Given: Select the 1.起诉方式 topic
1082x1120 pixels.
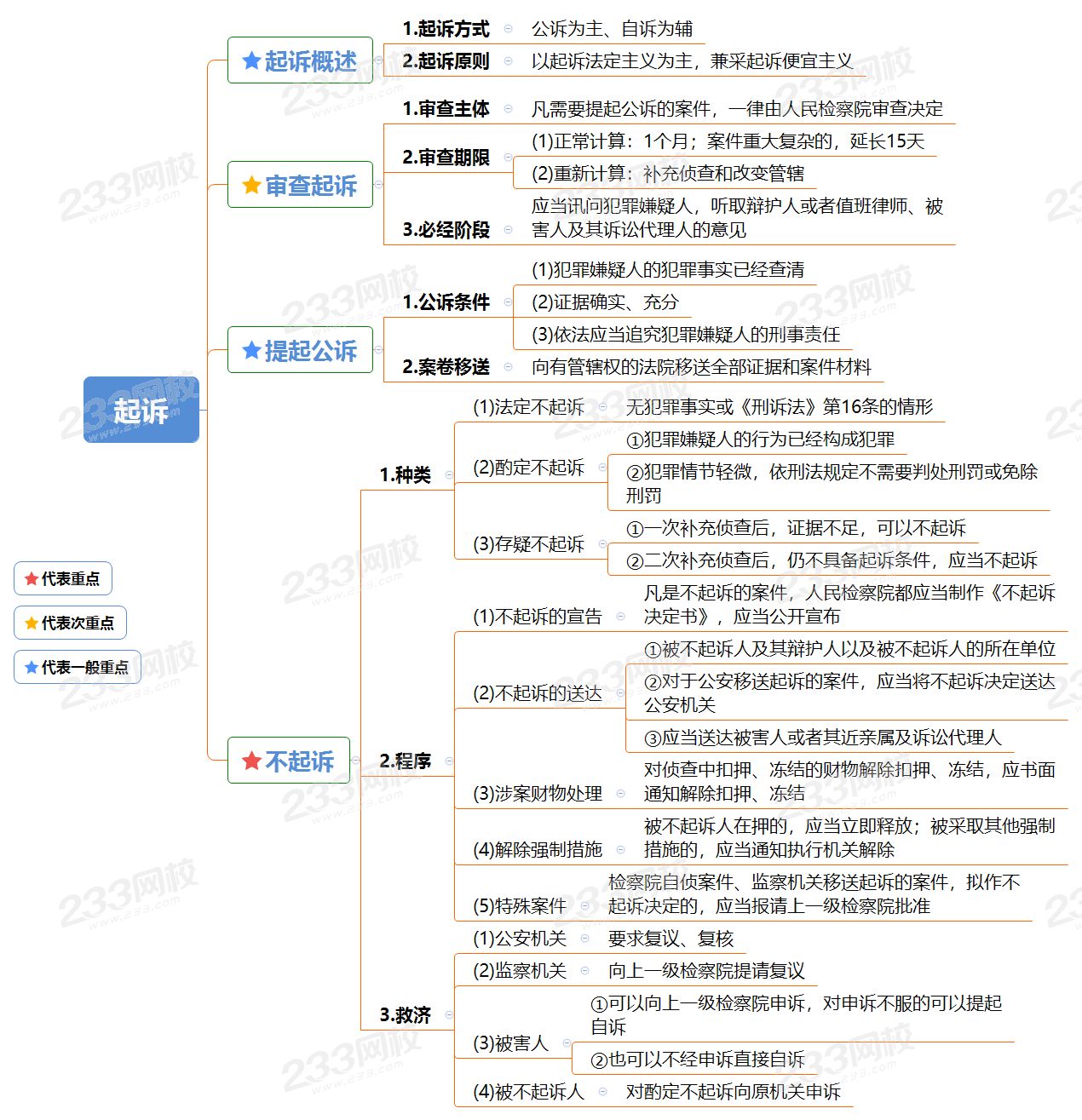Looking at the screenshot, I should coord(446,29).
